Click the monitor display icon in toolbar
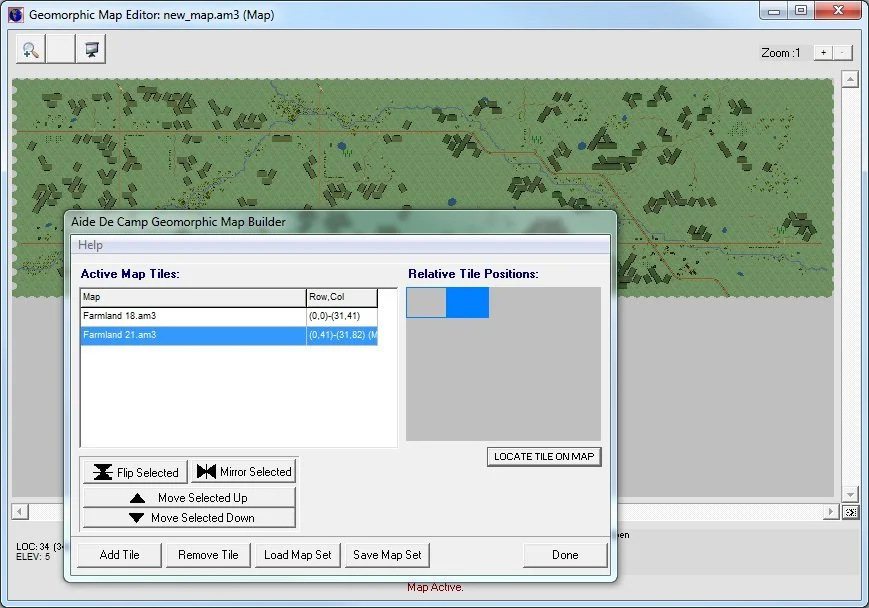This screenshot has height=608, width=869. coord(91,50)
